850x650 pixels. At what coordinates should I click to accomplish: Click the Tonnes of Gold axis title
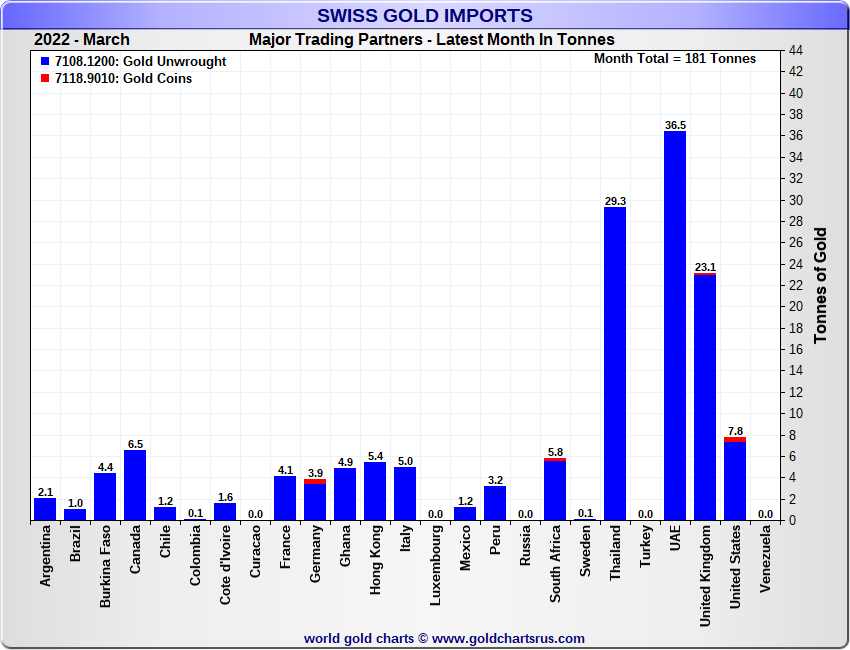(x=821, y=285)
